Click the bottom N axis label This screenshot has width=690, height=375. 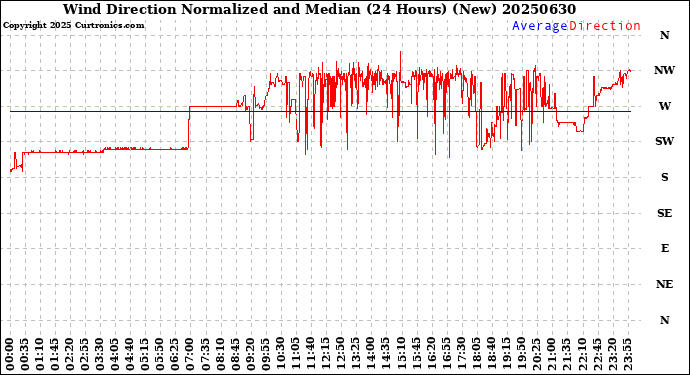coord(664,320)
